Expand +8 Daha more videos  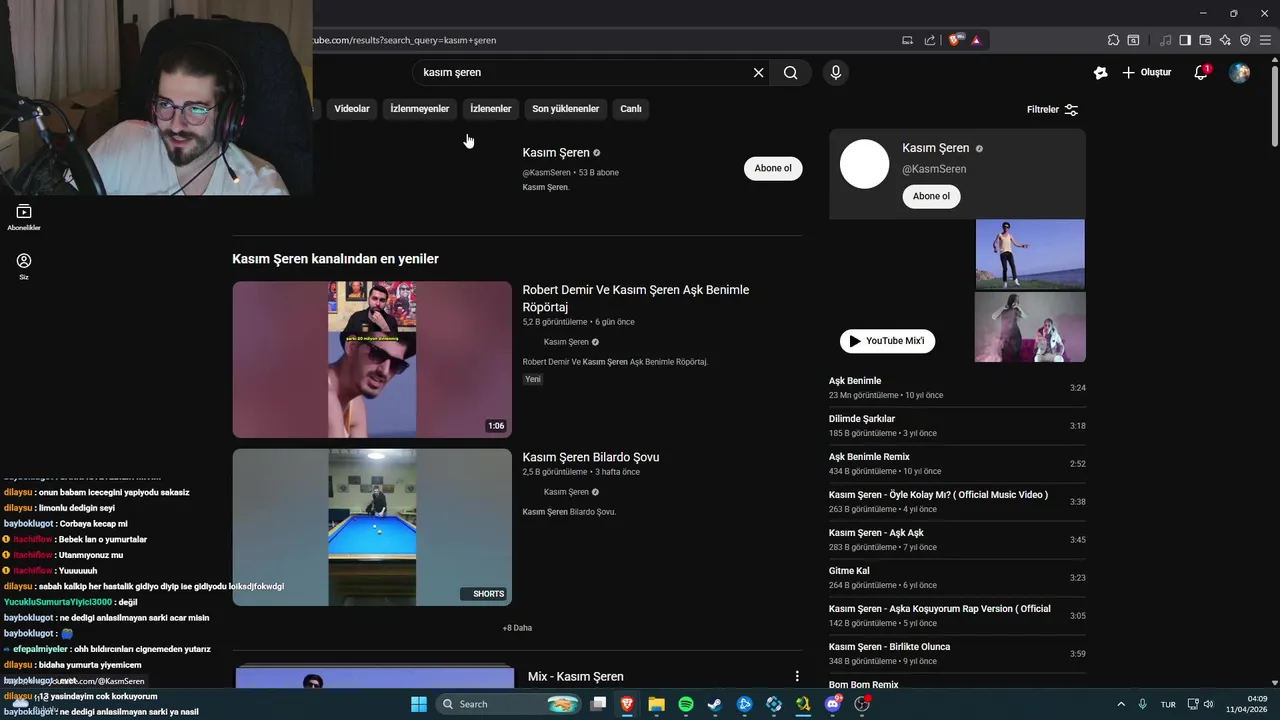coord(517,628)
